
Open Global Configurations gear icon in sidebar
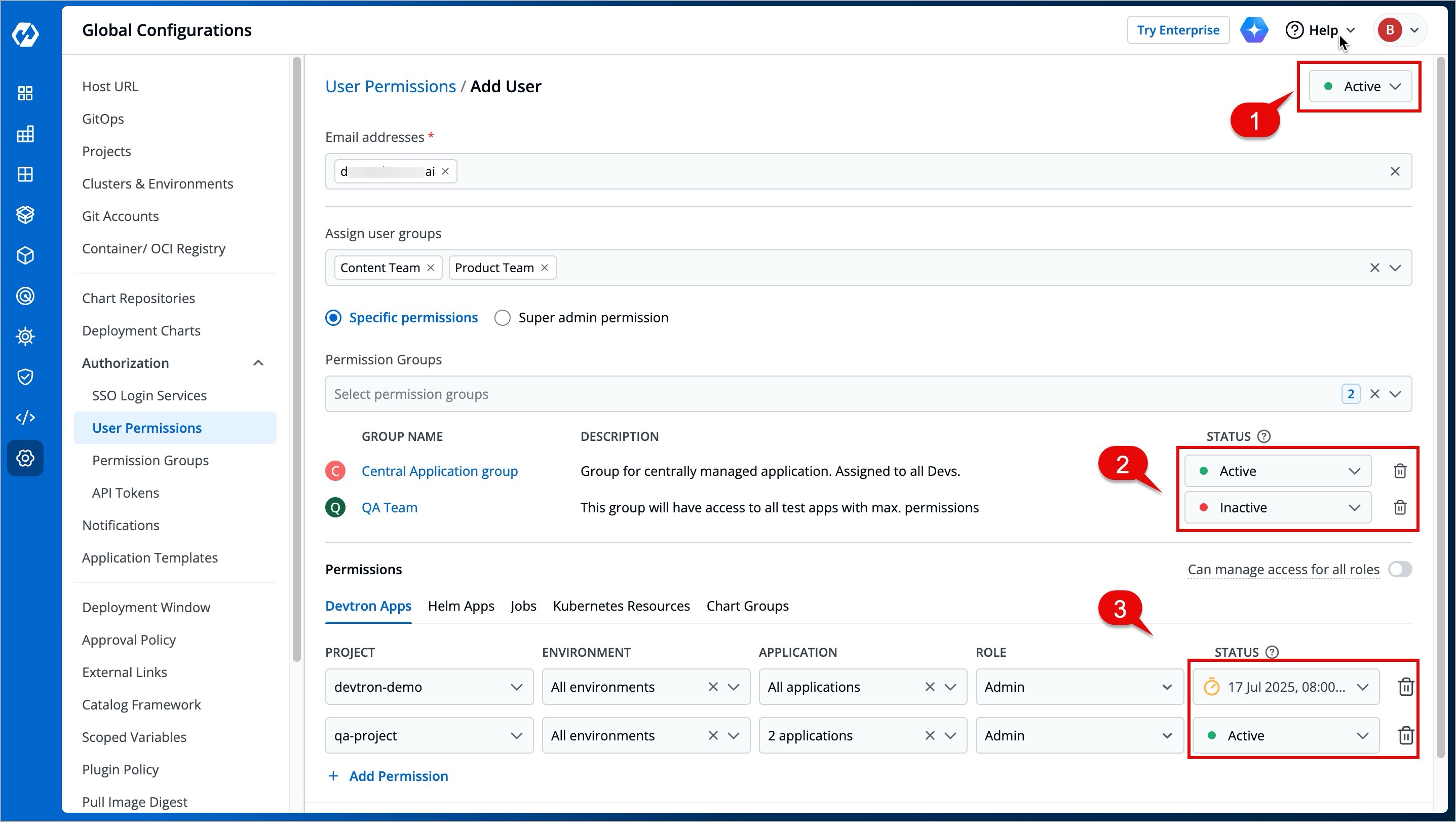[25, 458]
